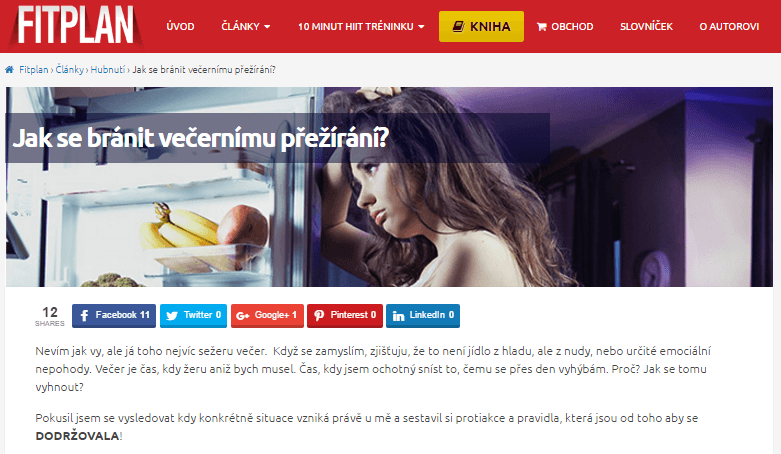
Task: Click the Pinterest icon
Action: (x=319, y=315)
